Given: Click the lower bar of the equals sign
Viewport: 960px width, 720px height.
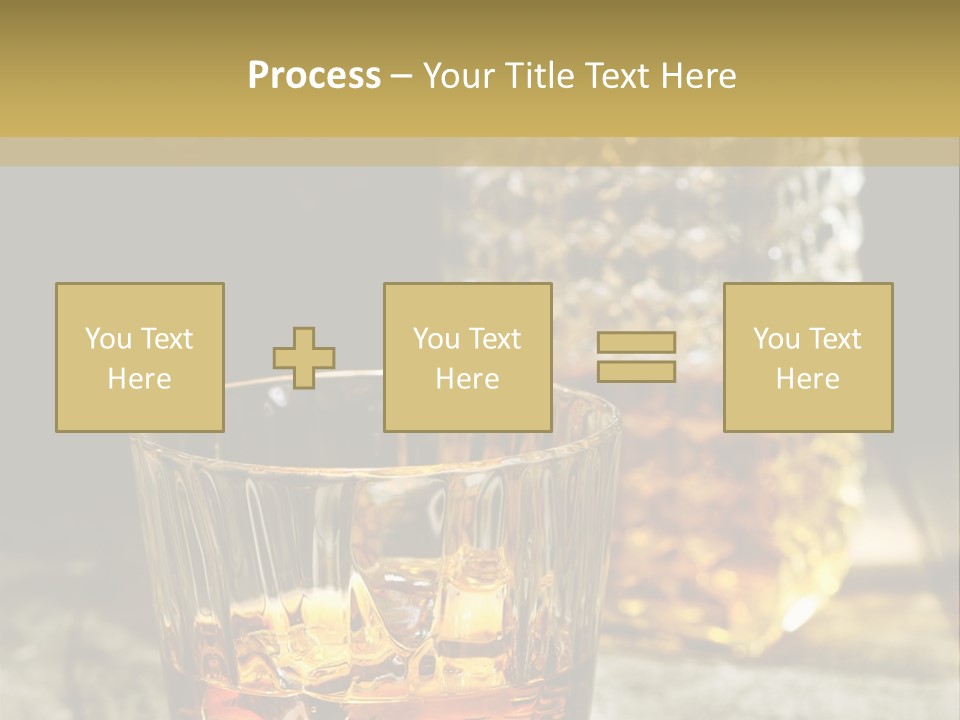Looking at the screenshot, I should [x=636, y=371].
